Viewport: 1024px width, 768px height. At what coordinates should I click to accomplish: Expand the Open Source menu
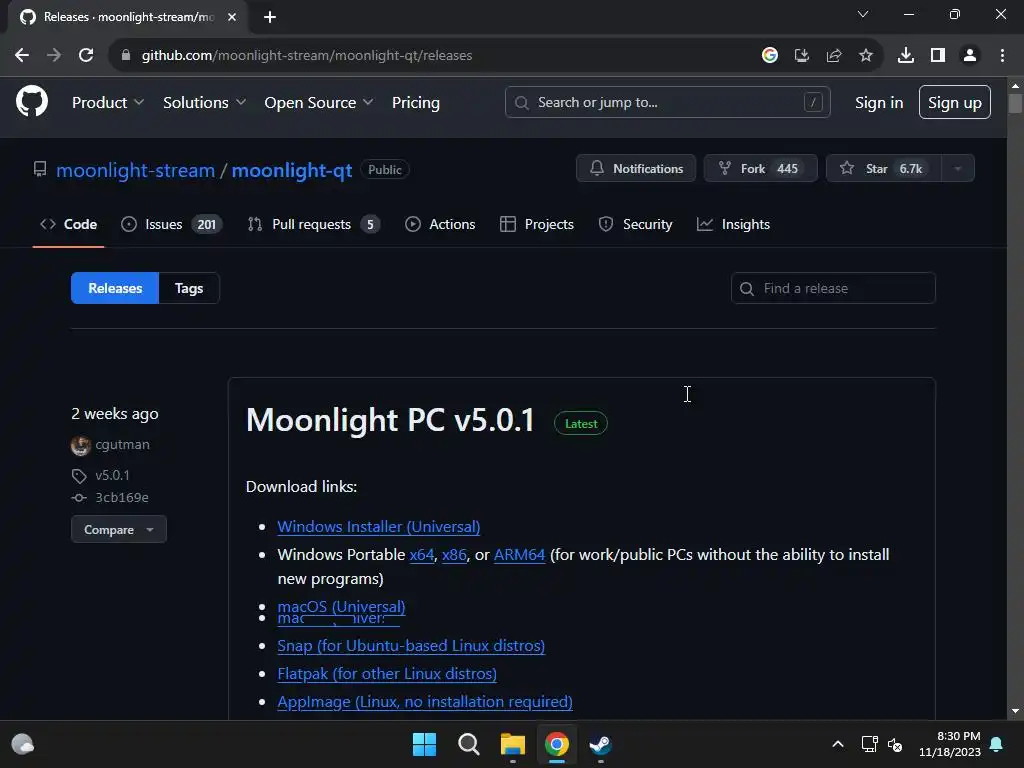pyautogui.click(x=319, y=103)
